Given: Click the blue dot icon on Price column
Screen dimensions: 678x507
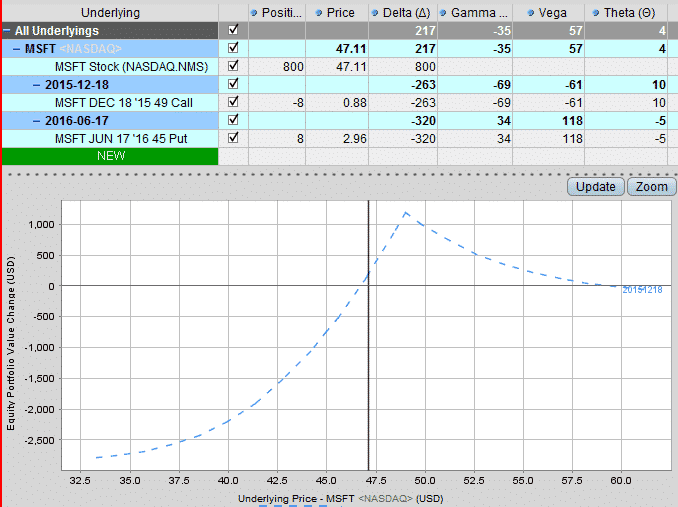Looking at the screenshot, I should point(317,13).
